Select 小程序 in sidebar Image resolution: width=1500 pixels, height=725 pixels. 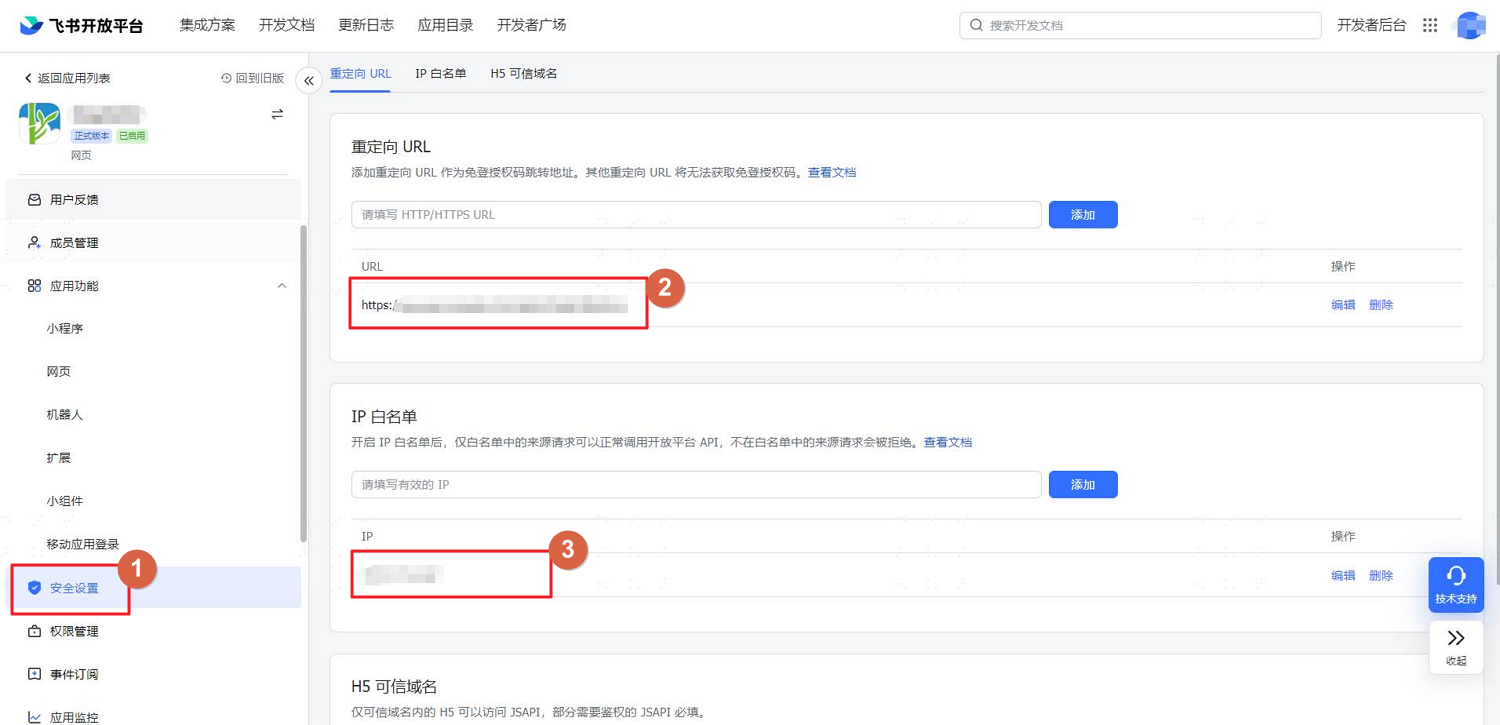click(64, 329)
